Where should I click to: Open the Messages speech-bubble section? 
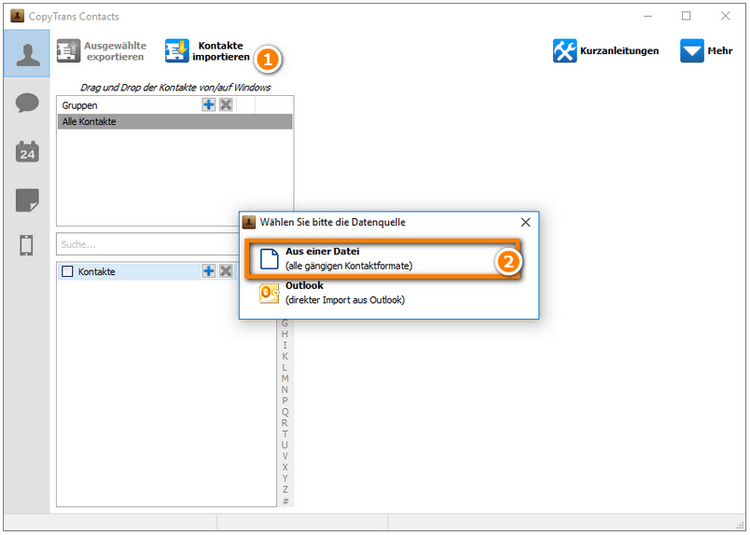27,103
